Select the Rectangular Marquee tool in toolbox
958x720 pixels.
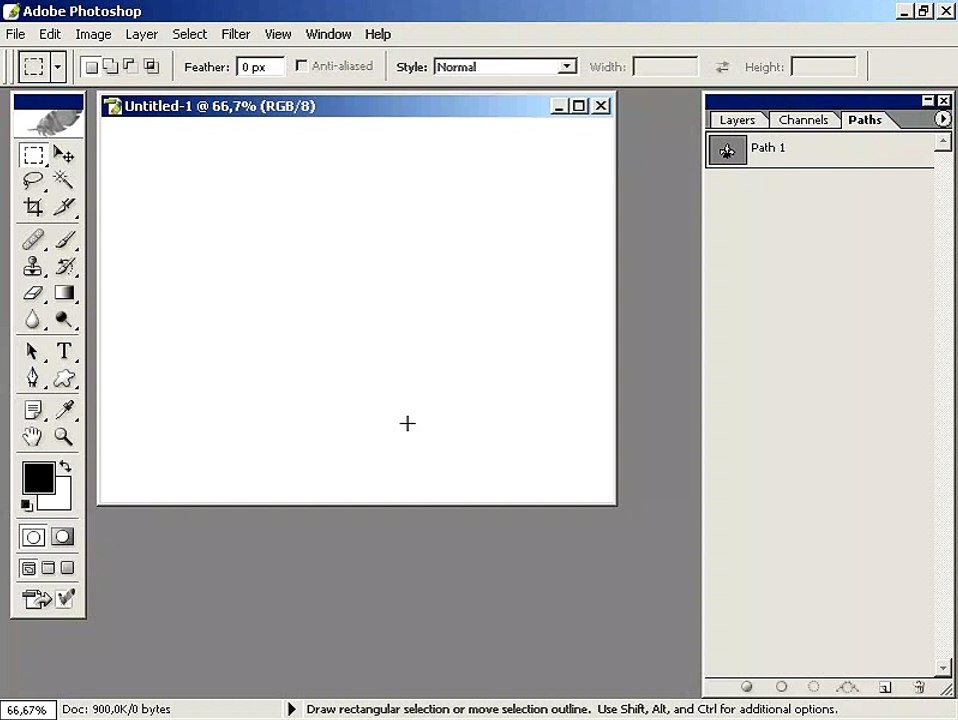(x=33, y=155)
